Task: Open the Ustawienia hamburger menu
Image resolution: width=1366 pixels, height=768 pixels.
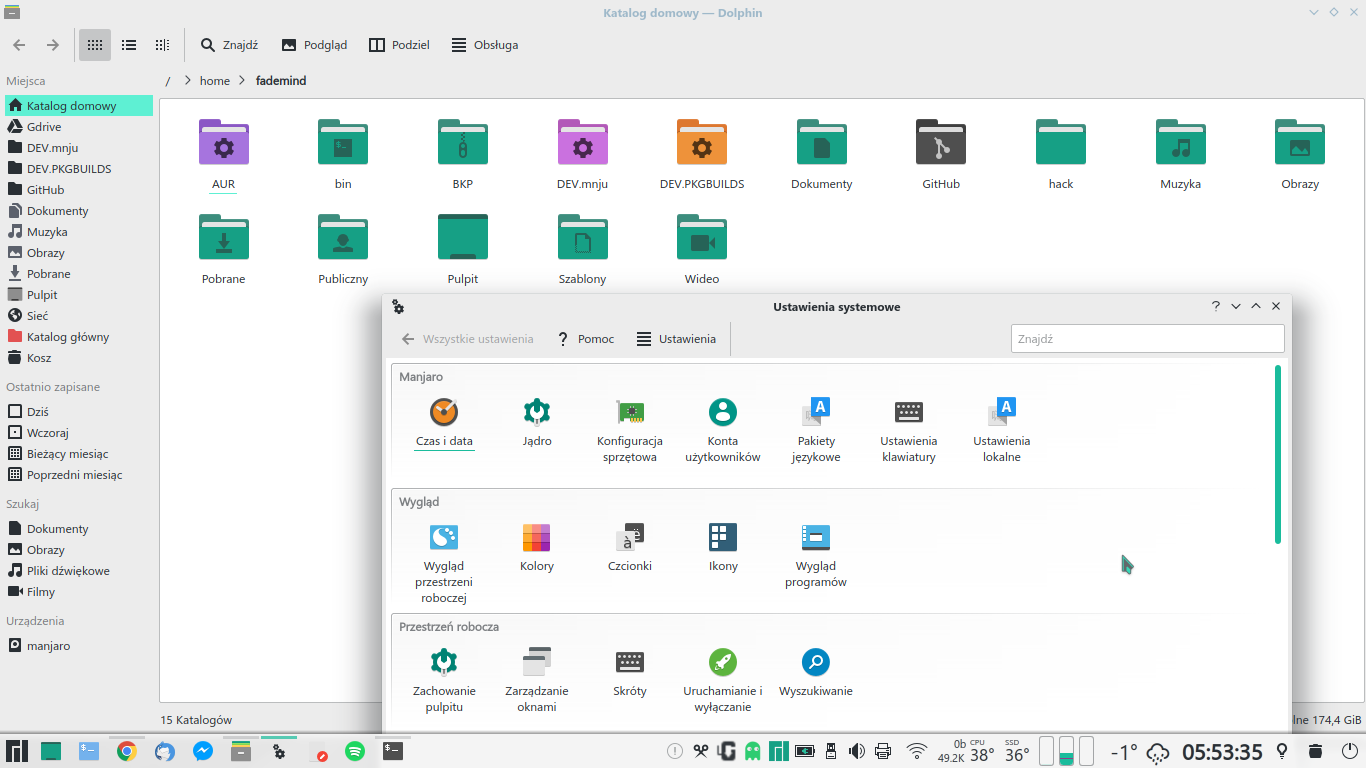Action: (x=677, y=338)
